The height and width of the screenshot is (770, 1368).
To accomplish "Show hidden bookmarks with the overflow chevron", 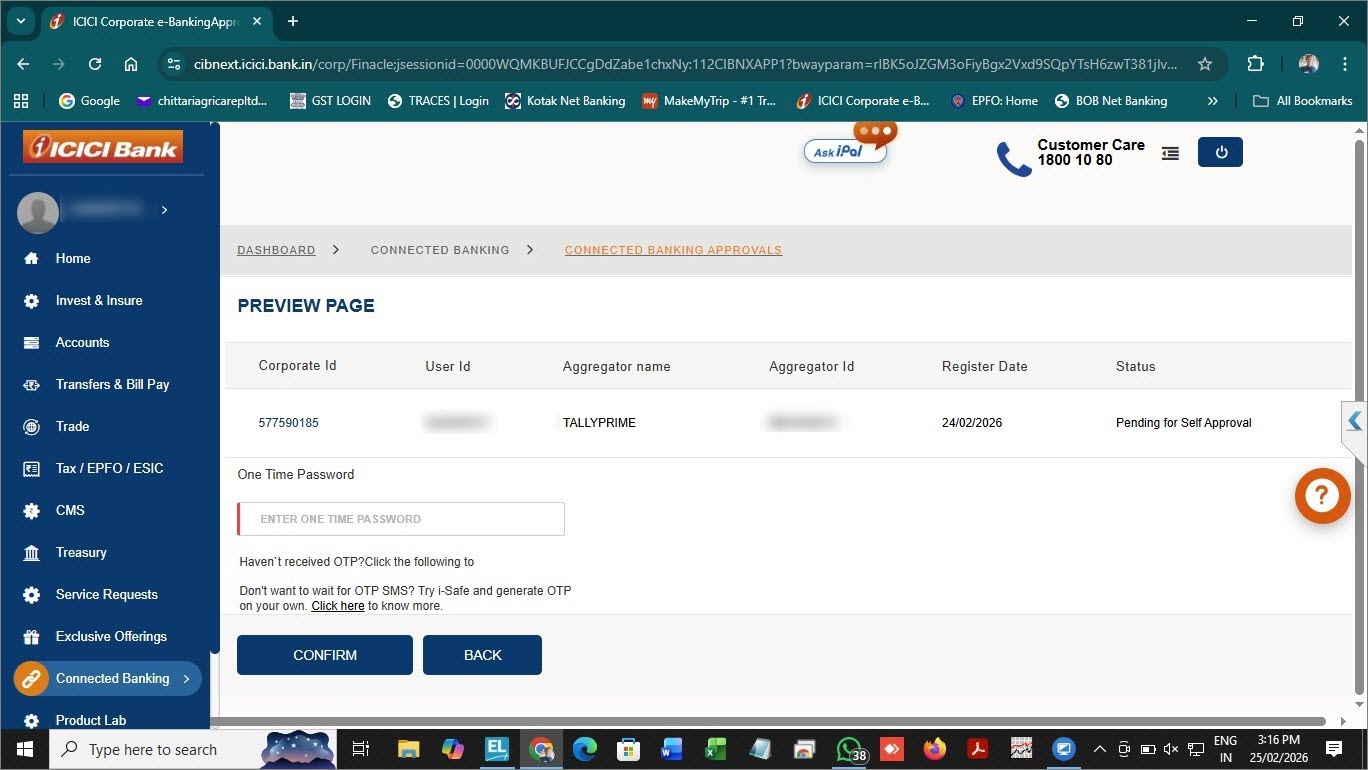I will [1212, 100].
